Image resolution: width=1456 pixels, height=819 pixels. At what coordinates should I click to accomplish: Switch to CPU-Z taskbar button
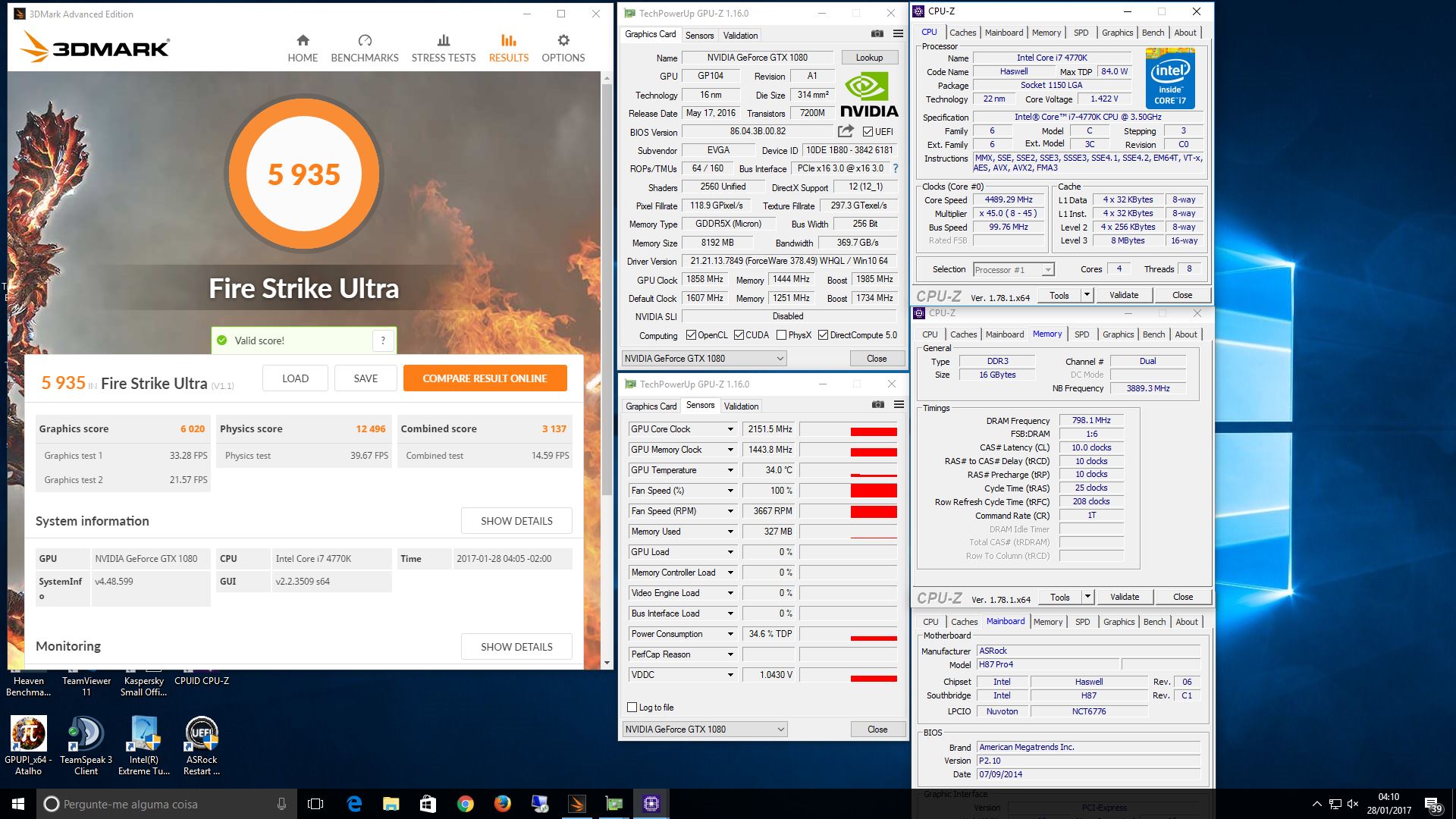pos(651,804)
